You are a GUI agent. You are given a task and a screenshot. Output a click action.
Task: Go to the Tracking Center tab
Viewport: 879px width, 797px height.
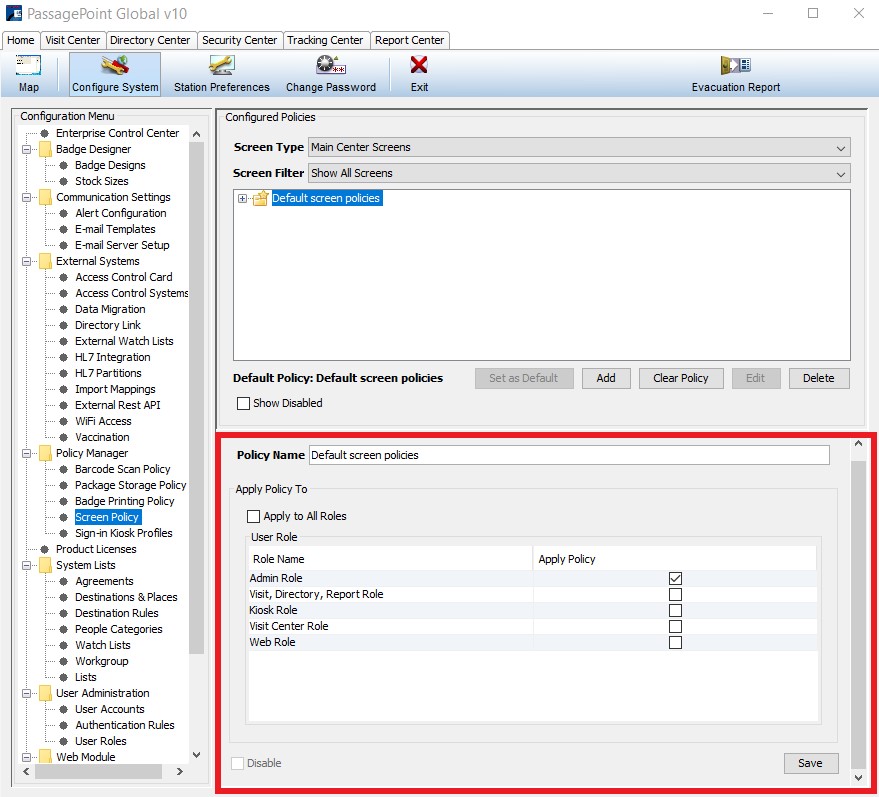(x=325, y=40)
